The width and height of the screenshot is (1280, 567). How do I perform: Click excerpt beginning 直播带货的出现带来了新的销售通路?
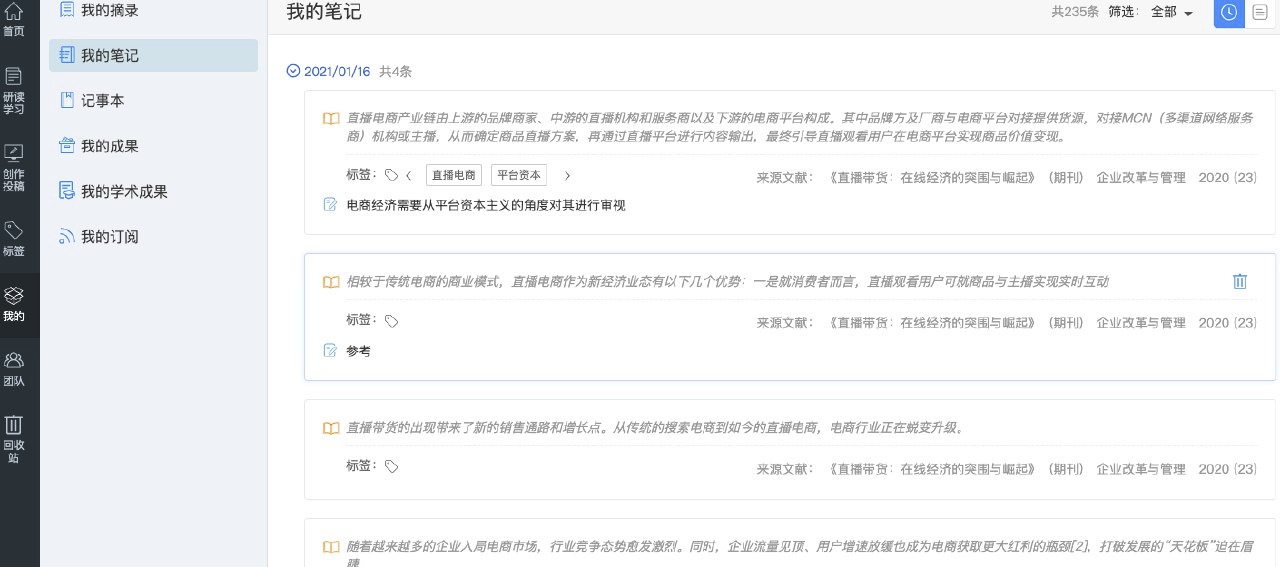[656, 428]
